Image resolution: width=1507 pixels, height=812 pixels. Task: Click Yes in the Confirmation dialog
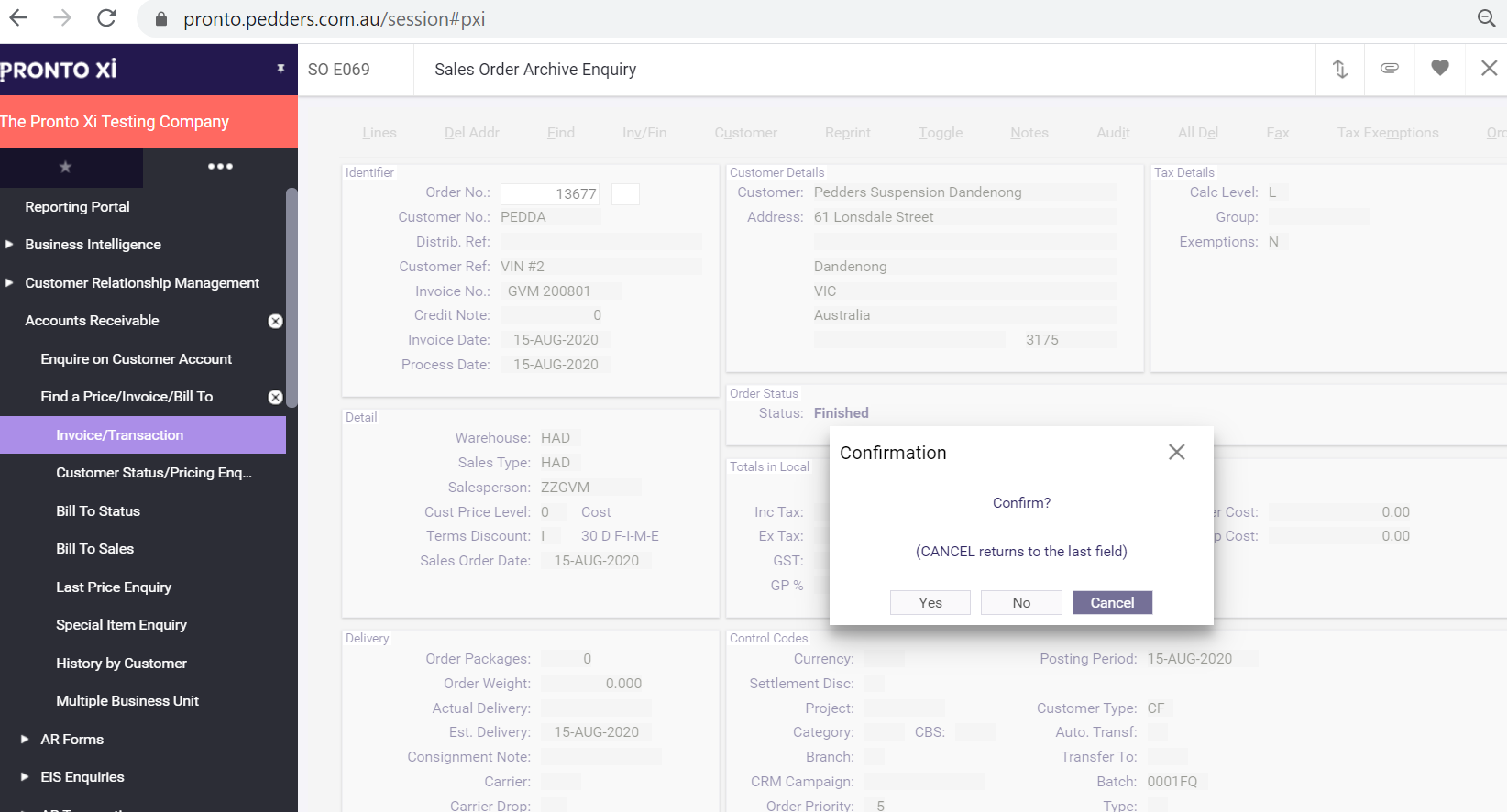(x=930, y=602)
